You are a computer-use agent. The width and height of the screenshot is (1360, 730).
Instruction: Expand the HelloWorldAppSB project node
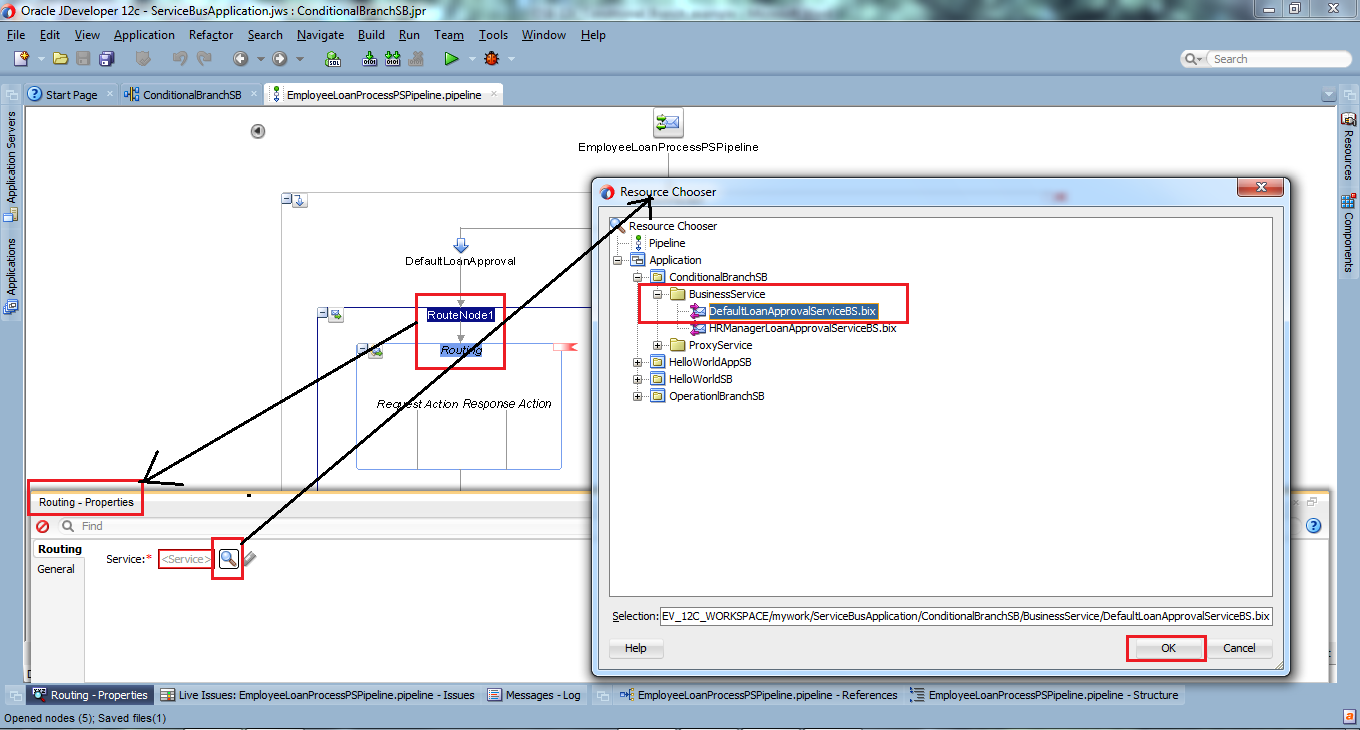pos(638,362)
